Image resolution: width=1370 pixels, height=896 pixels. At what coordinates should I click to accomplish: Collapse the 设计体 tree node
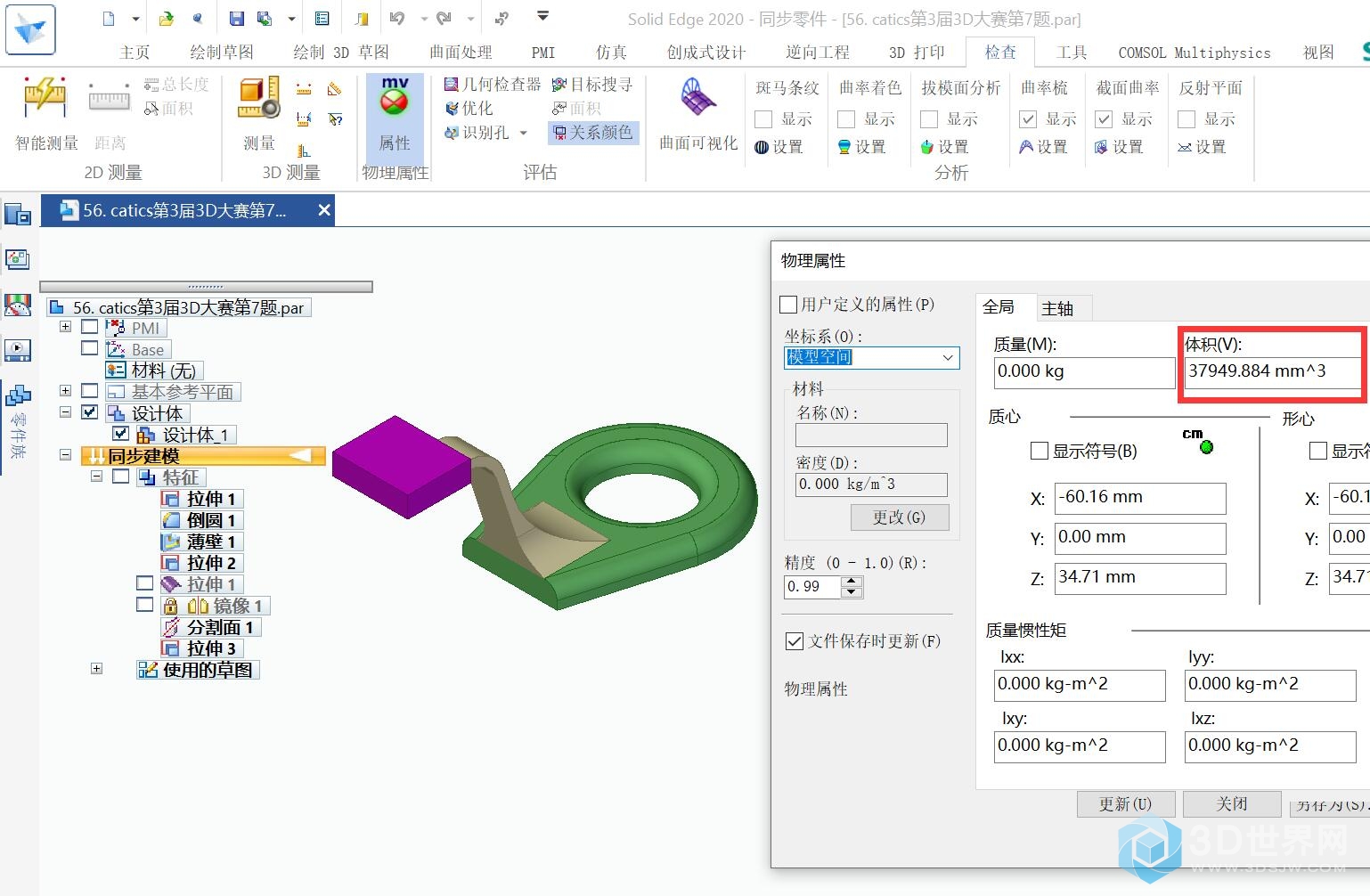(65, 411)
